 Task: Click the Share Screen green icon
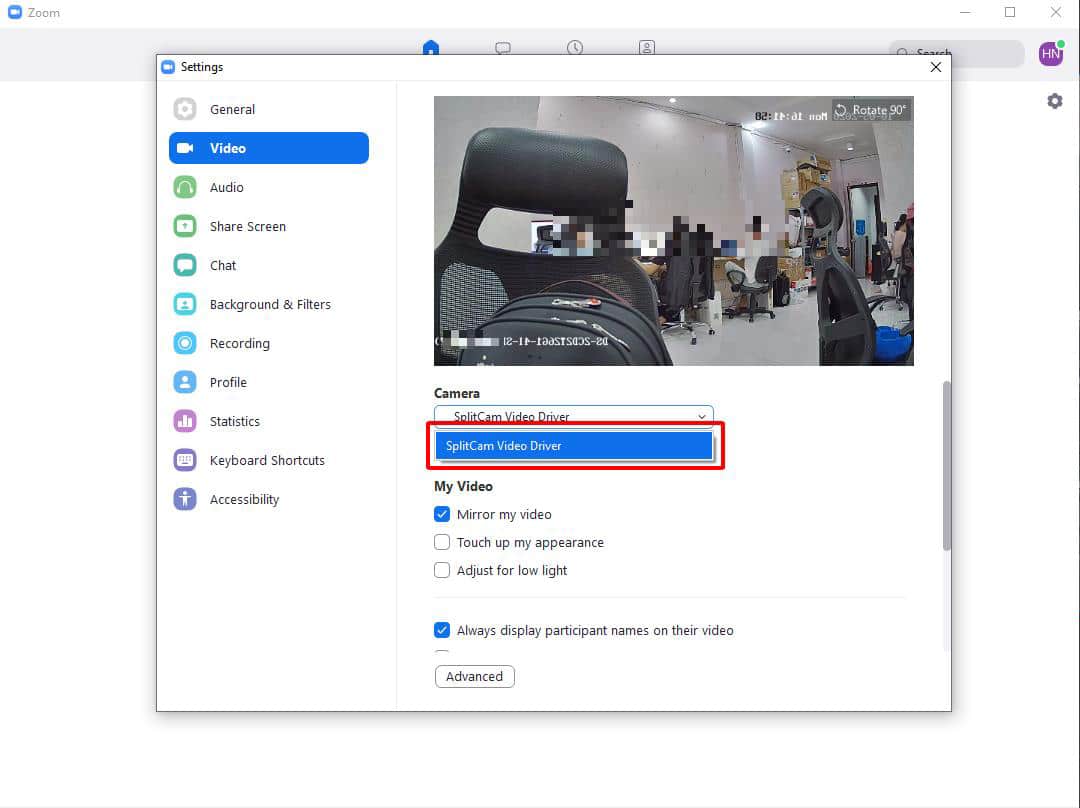[185, 226]
